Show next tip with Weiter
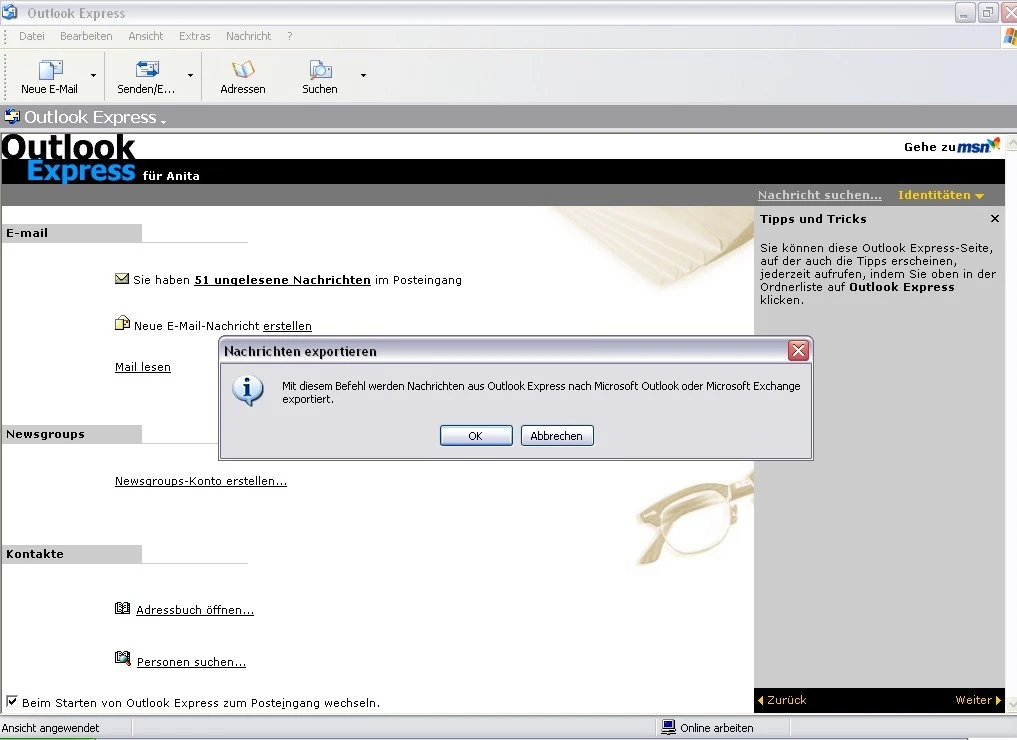Image resolution: width=1017 pixels, height=740 pixels. click(978, 700)
